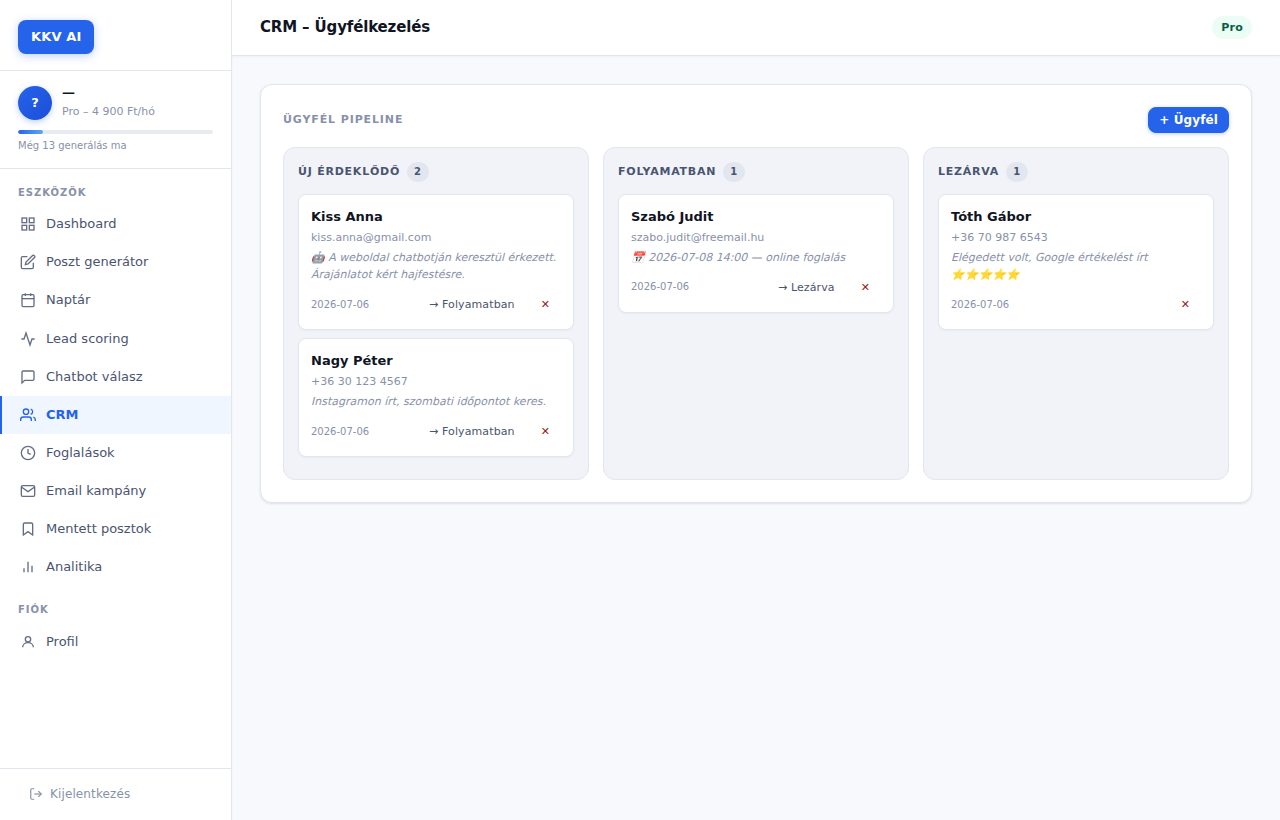The image size is (1280, 820).
Task: Click Szabó Judit's booking note text
Action: 738,258
